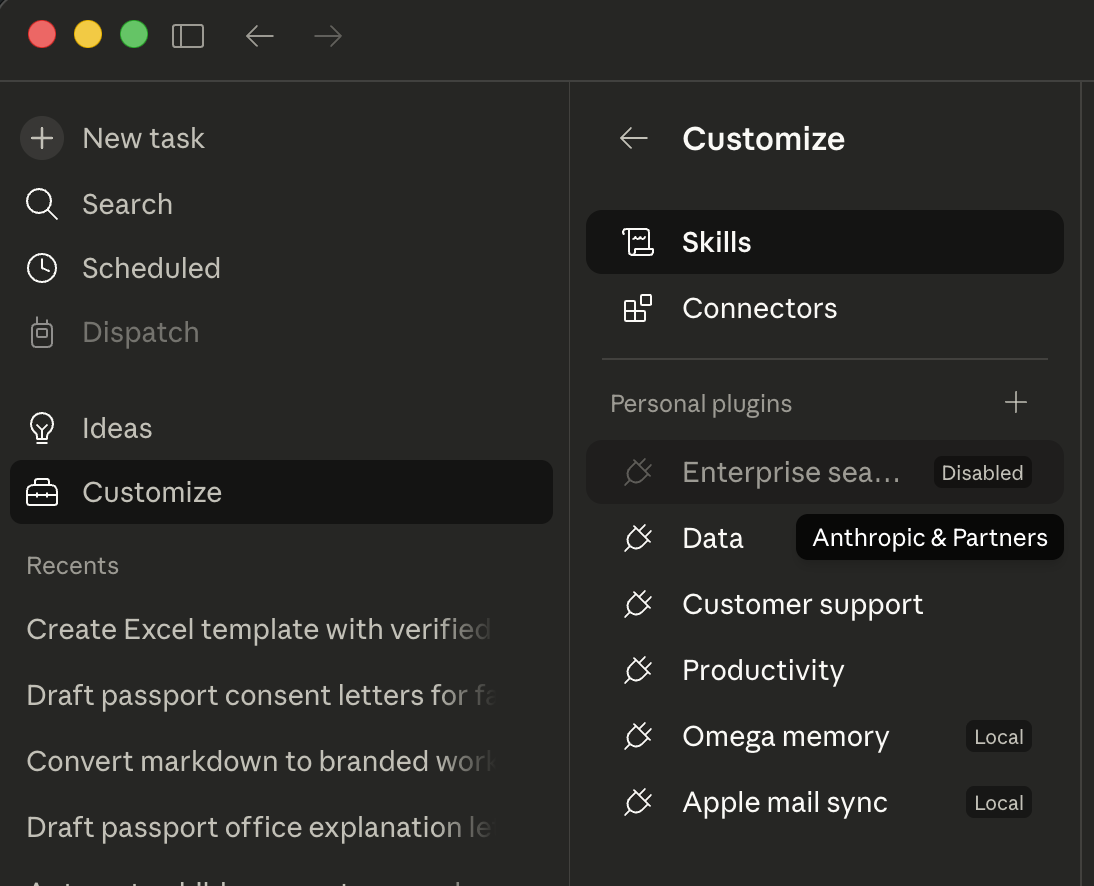Click the Local badge on Omega memory
The image size is (1094, 886).
998,736
